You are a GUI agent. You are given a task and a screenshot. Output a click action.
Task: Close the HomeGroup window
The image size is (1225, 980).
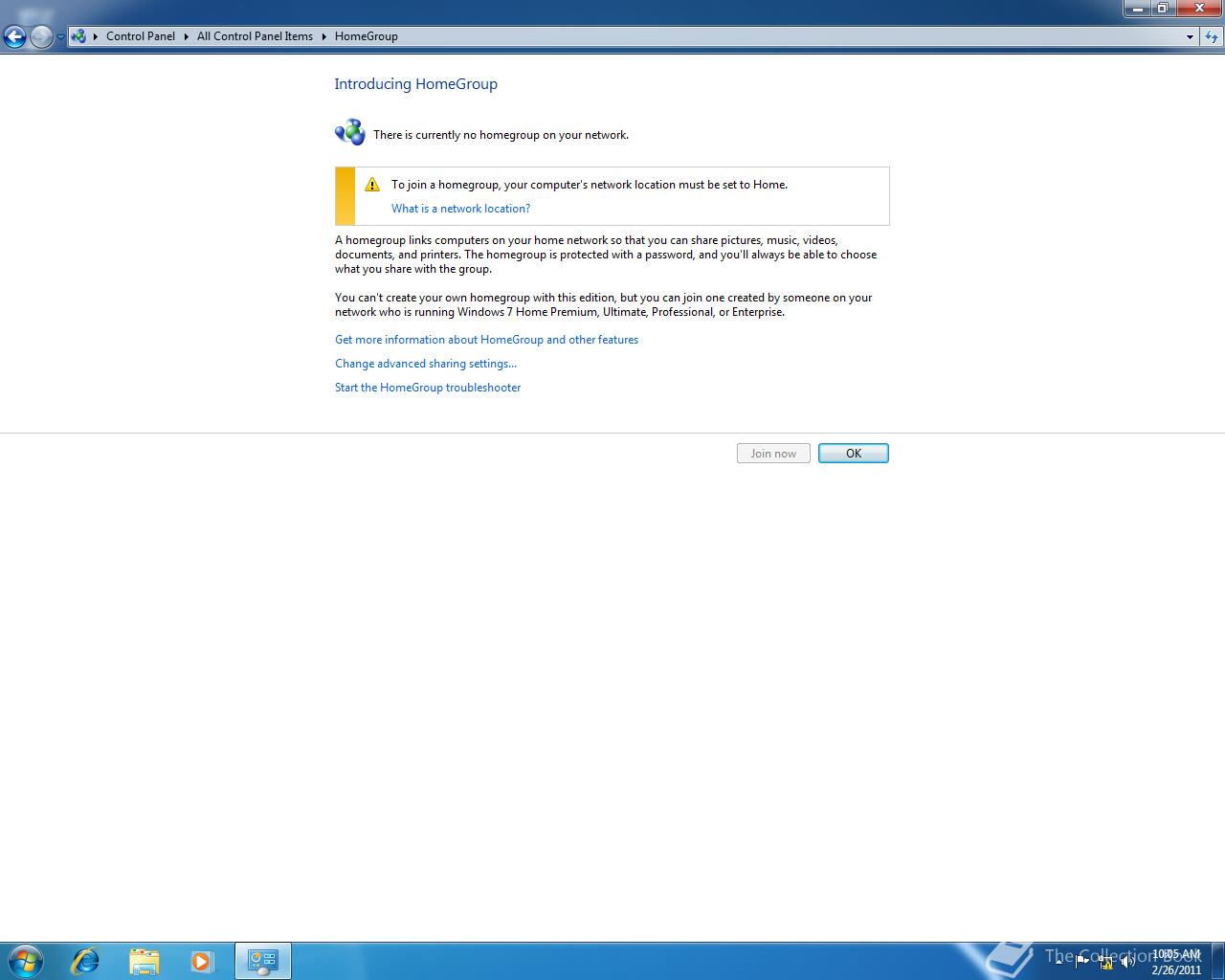1198,9
